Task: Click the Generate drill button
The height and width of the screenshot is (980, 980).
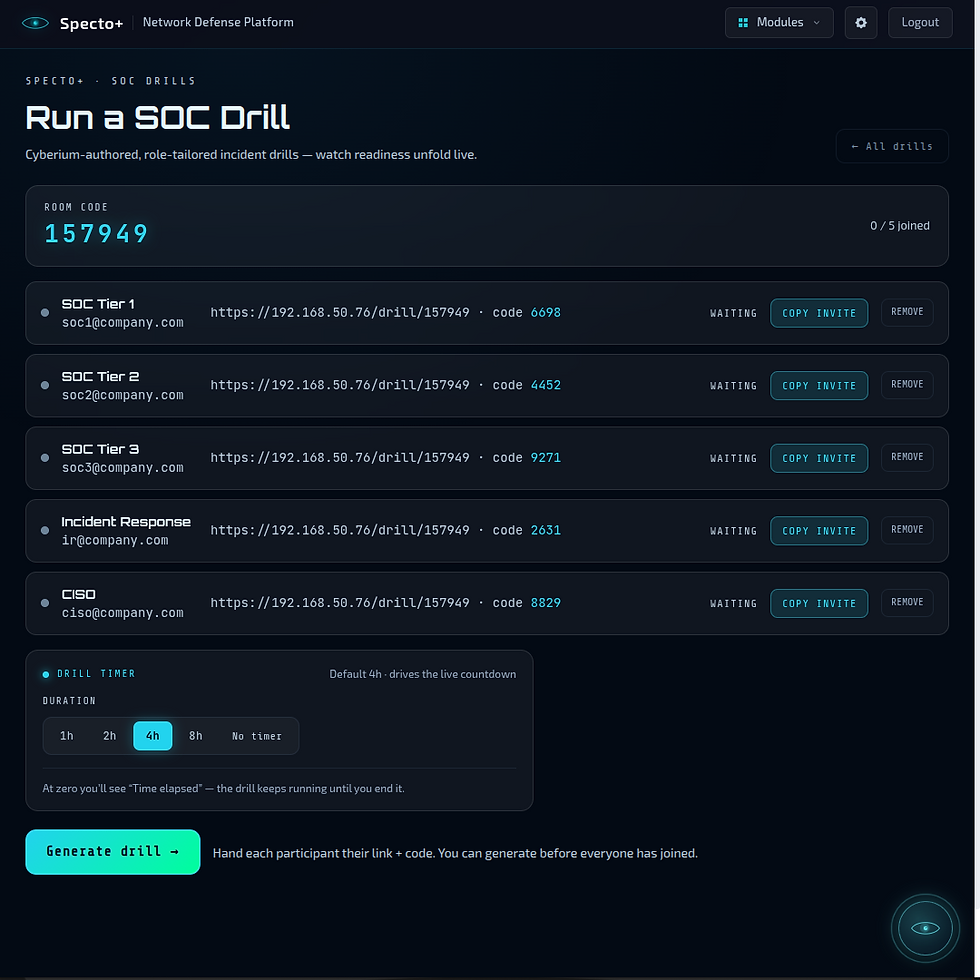Action: click(112, 852)
